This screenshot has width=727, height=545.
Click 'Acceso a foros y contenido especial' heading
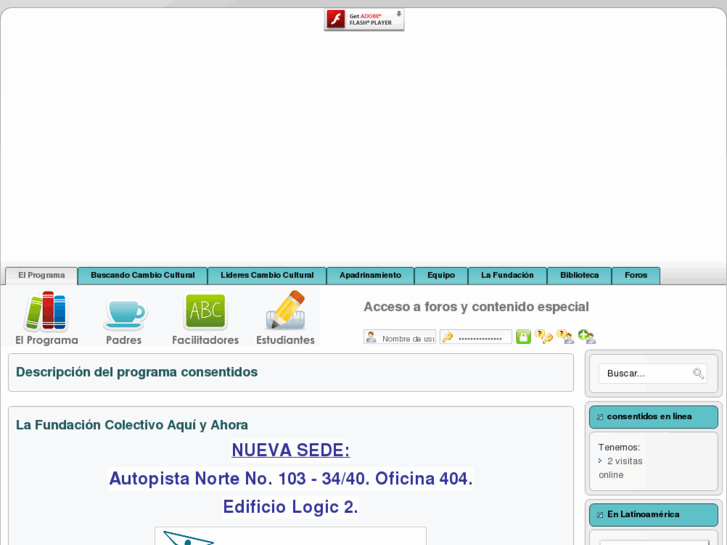(476, 307)
